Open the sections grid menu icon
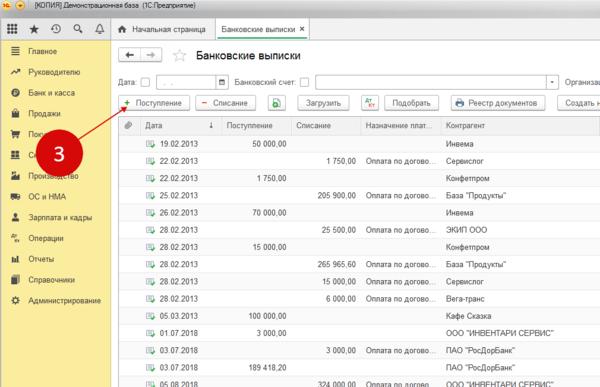Viewport: 600px width, 387px height. point(12,29)
